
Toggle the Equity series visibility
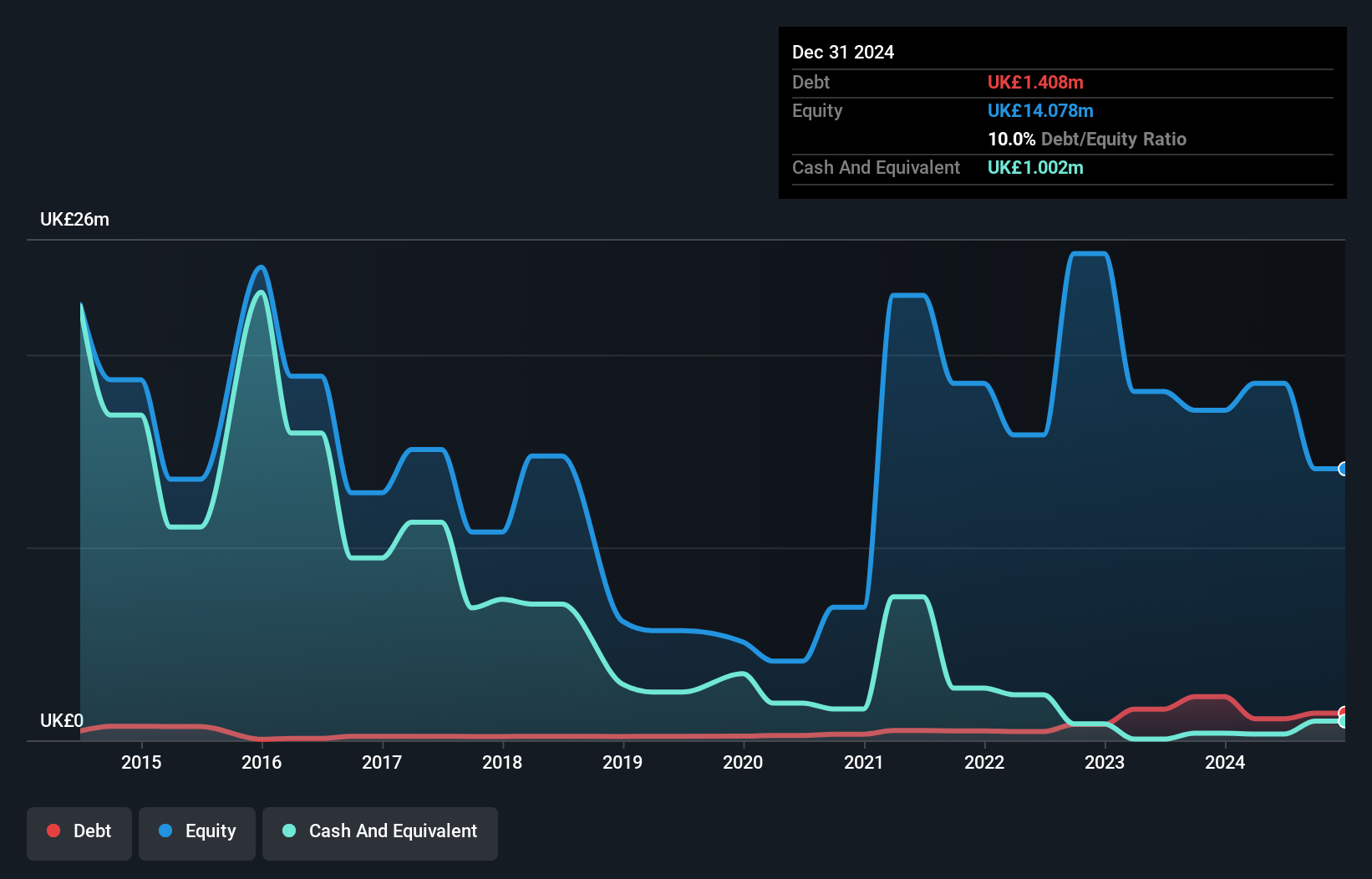[x=196, y=832]
